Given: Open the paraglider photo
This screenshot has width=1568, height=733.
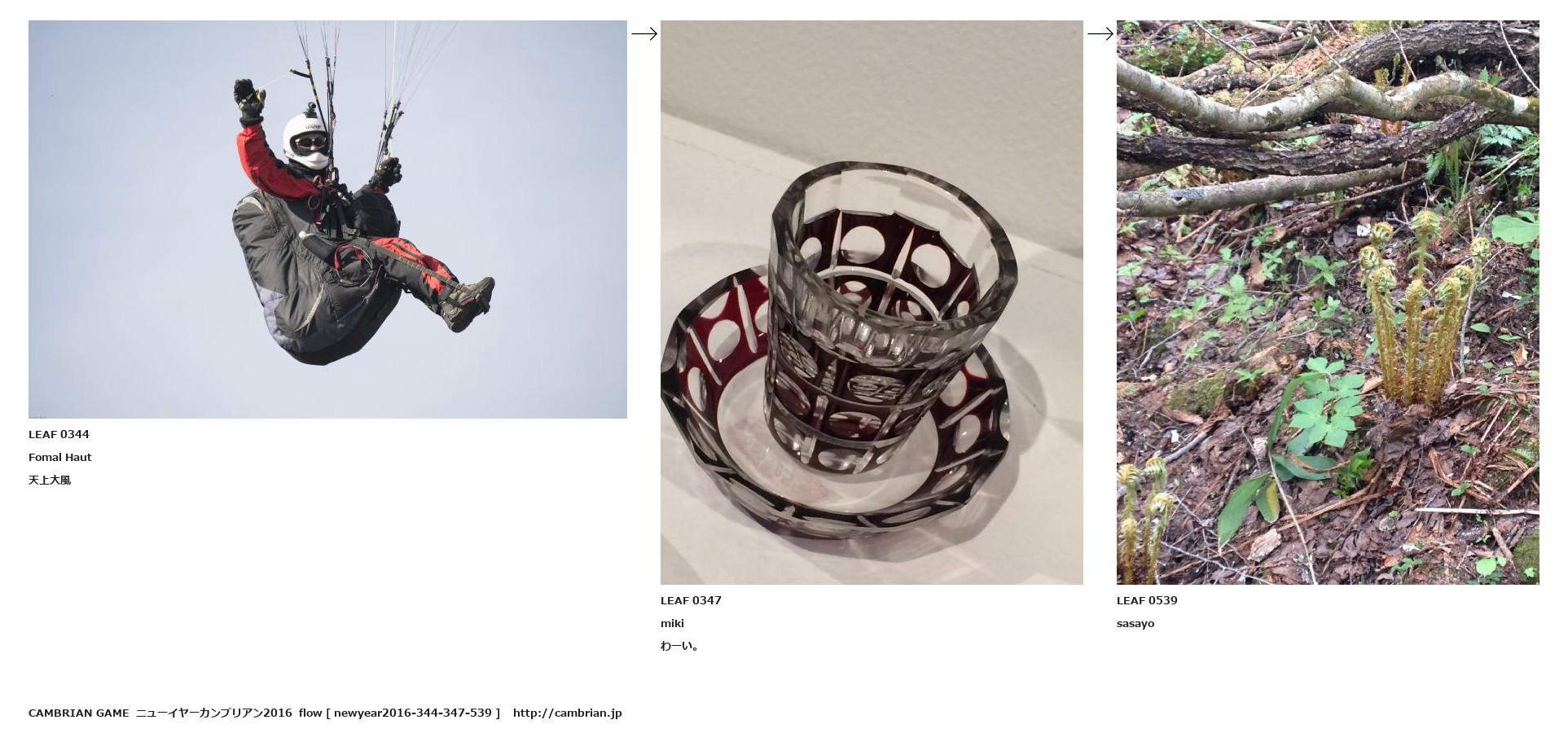Looking at the screenshot, I should pyautogui.click(x=327, y=219).
